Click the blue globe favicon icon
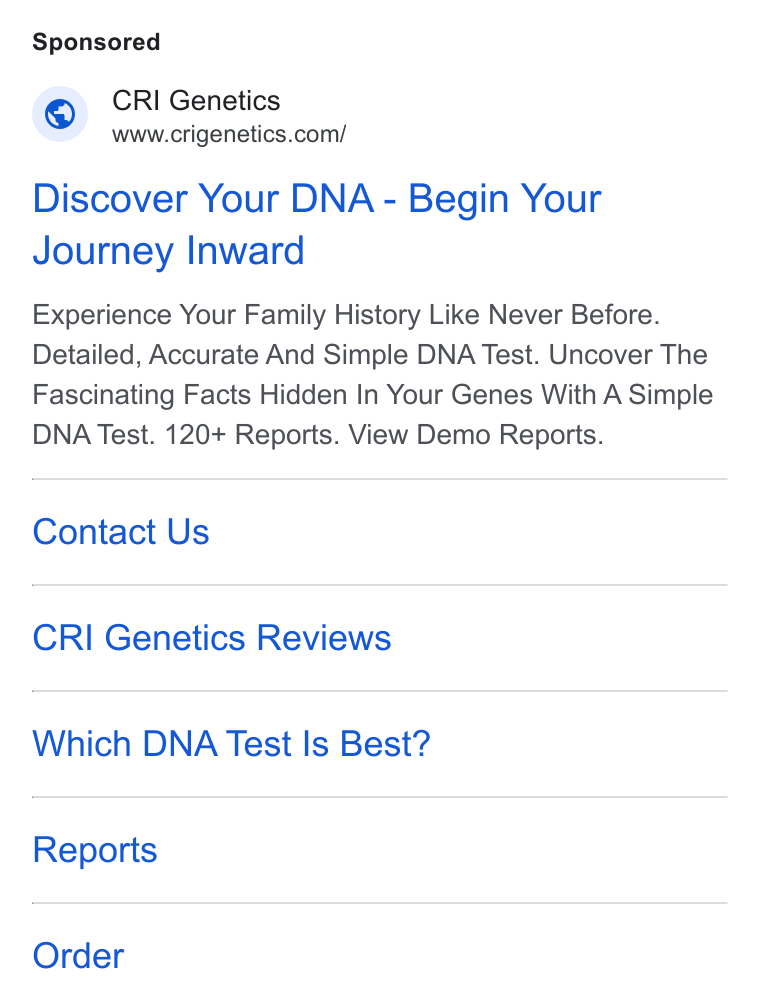This screenshot has width=760, height=1008. (x=60, y=114)
